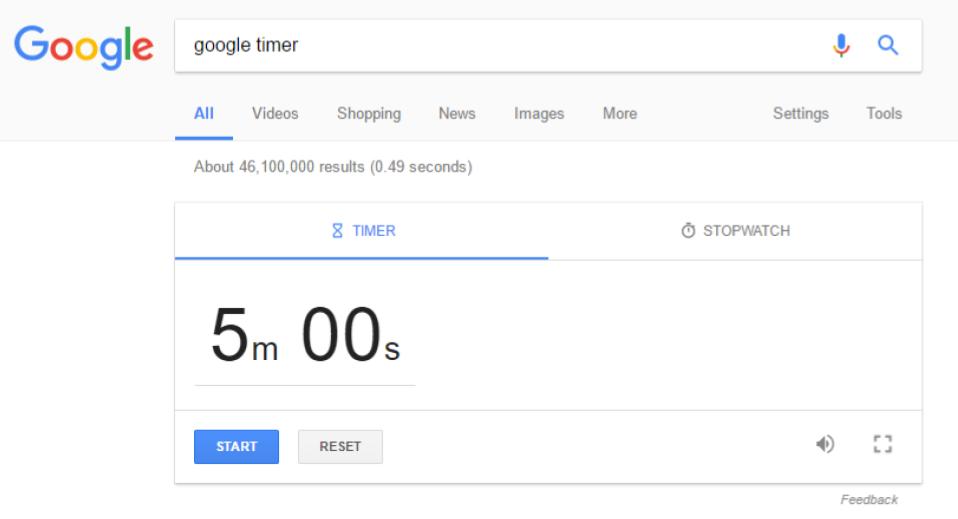
Task: Select the Videos results tab
Action: coord(275,114)
